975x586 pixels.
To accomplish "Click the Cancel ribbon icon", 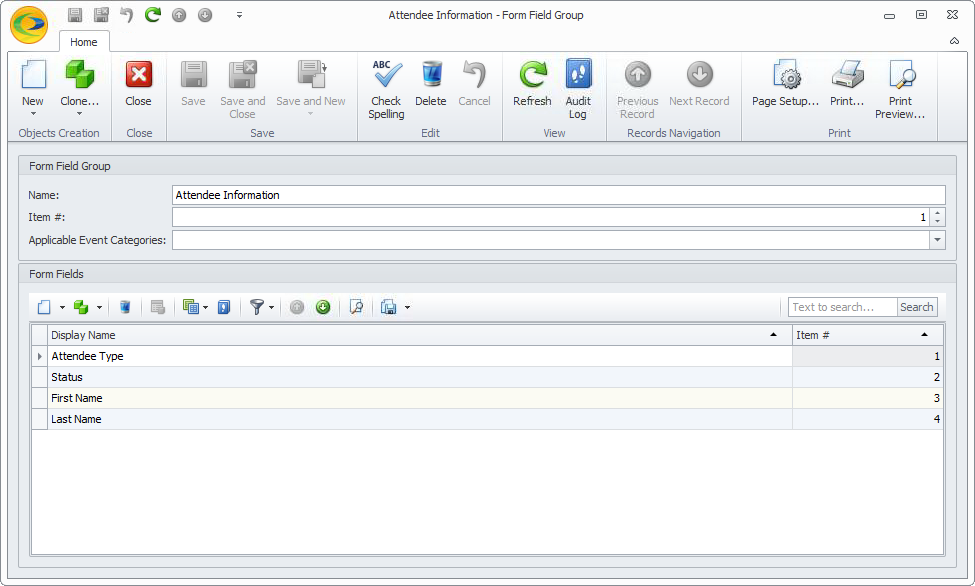I will (x=474, y=75).
